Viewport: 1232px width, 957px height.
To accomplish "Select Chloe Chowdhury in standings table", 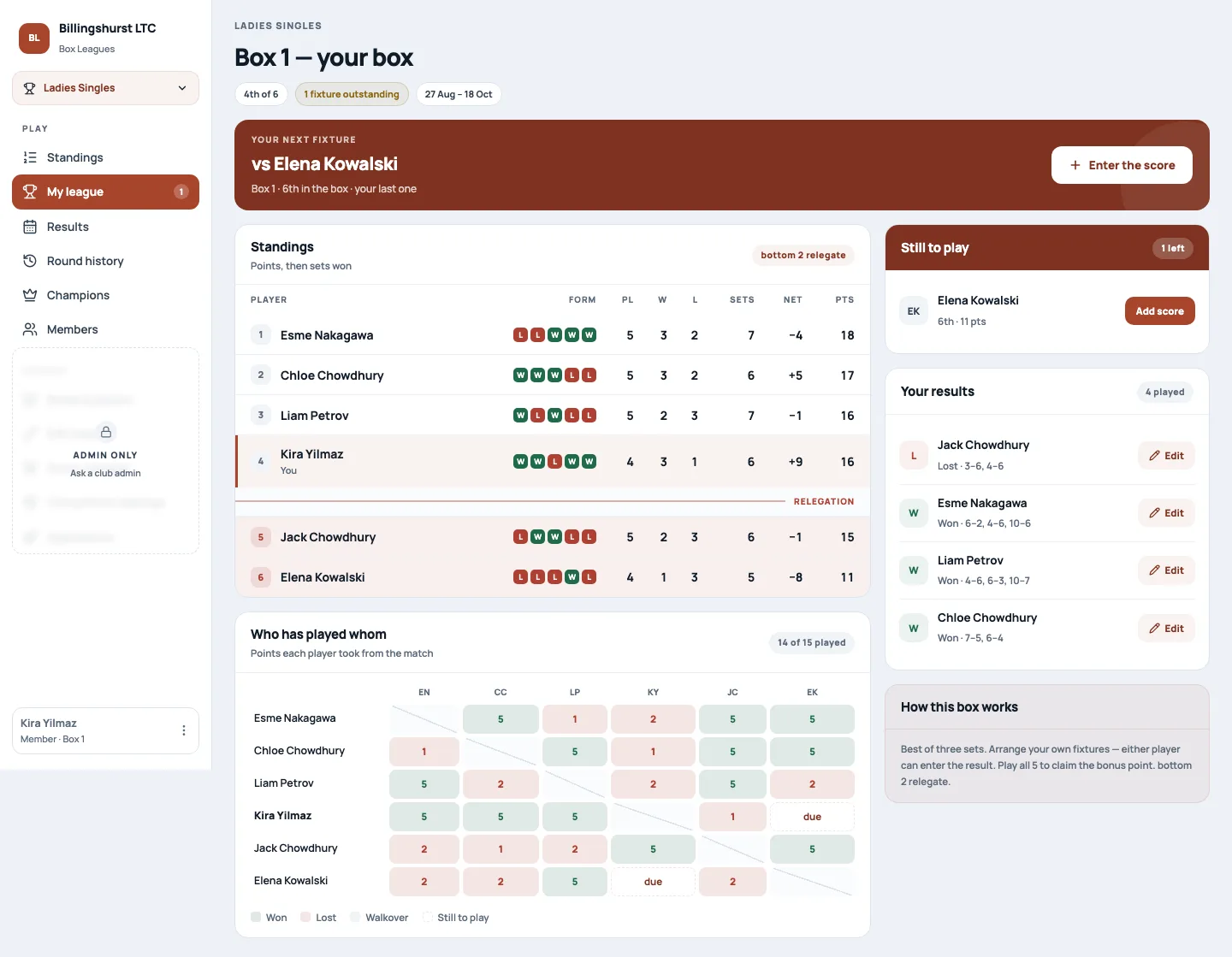I will point(553,375).
